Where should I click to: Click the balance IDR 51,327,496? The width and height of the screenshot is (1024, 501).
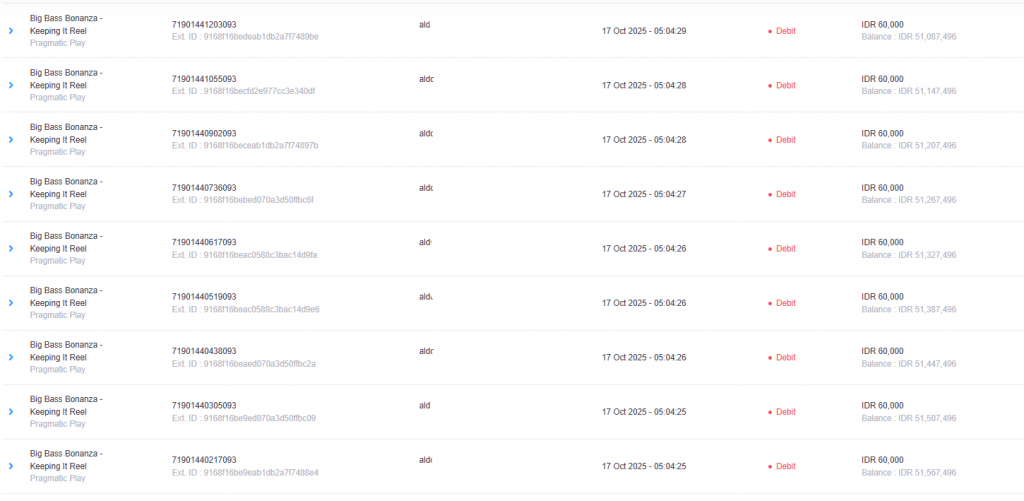[909, 255]
